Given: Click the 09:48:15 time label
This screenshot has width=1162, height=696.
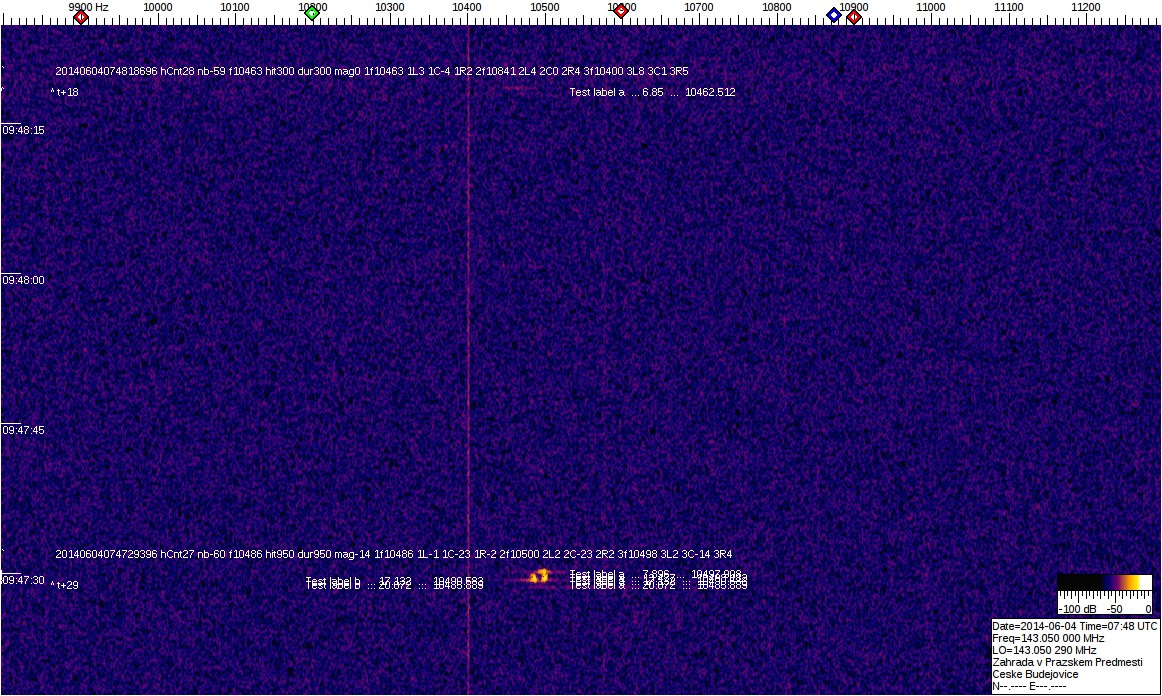Looking at the screenshot, I should pos(23,130).
